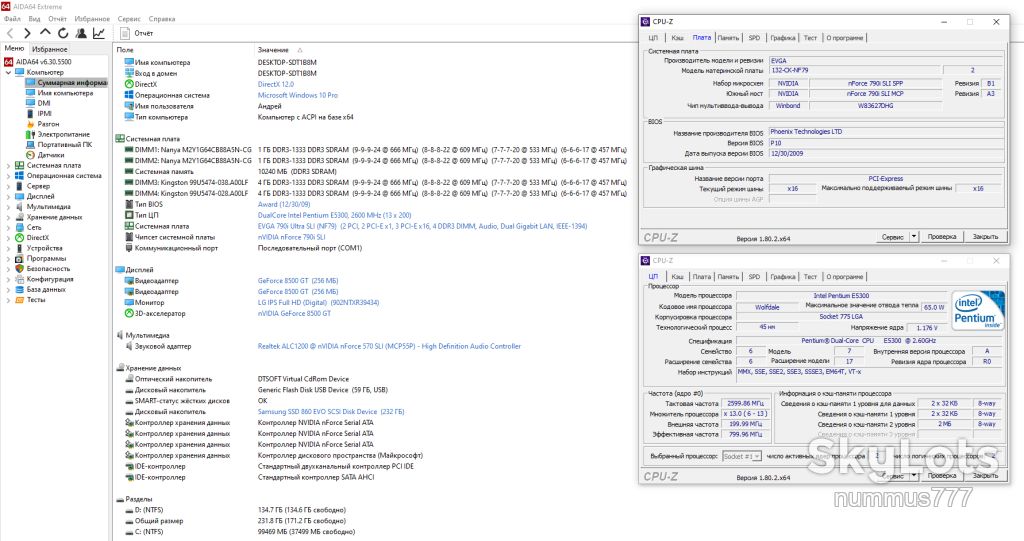The image size is (1024, 541).
Task: Click the Оптический накопитель row icon
Action: point(129,379)
